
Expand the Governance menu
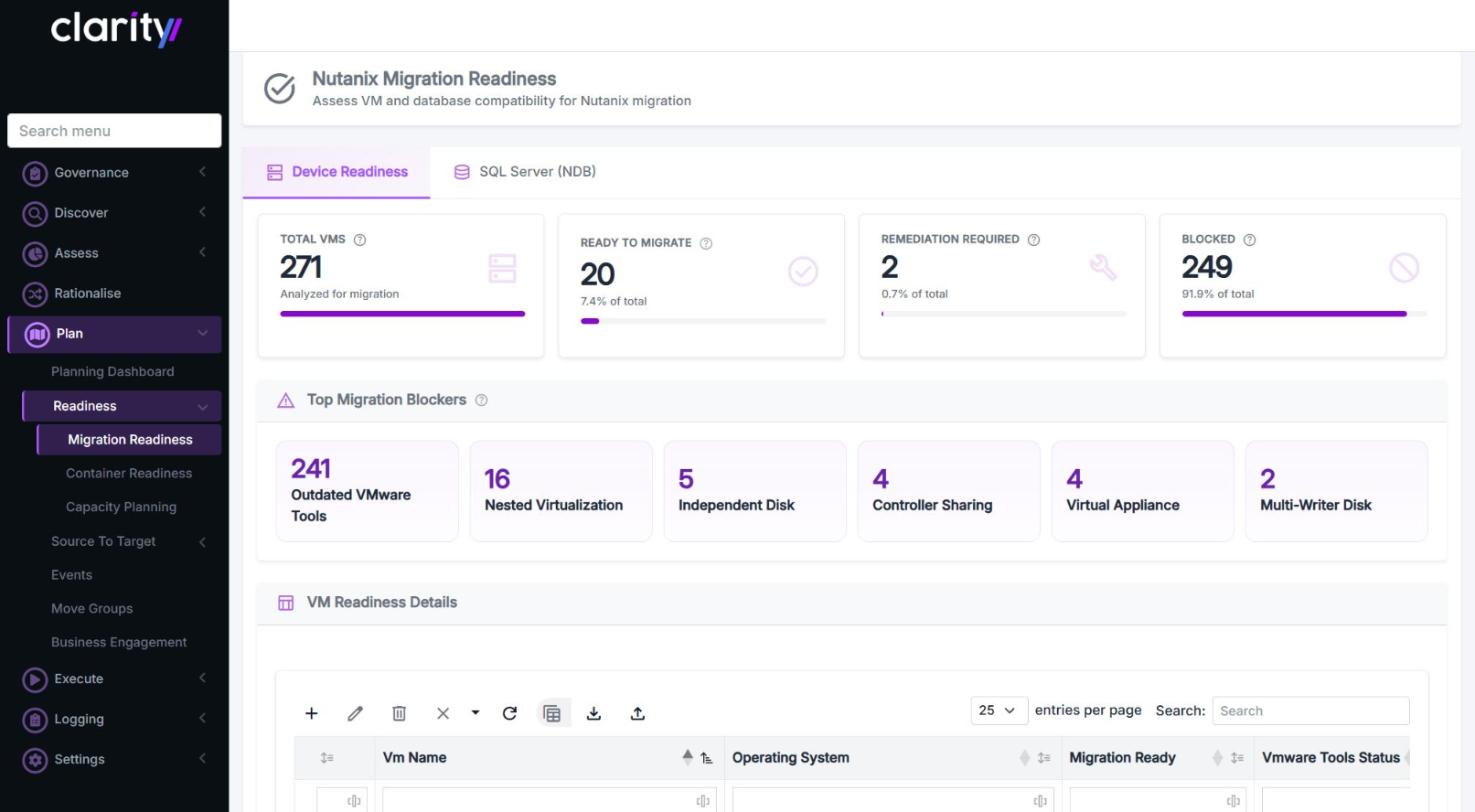[x=114, y=173]
